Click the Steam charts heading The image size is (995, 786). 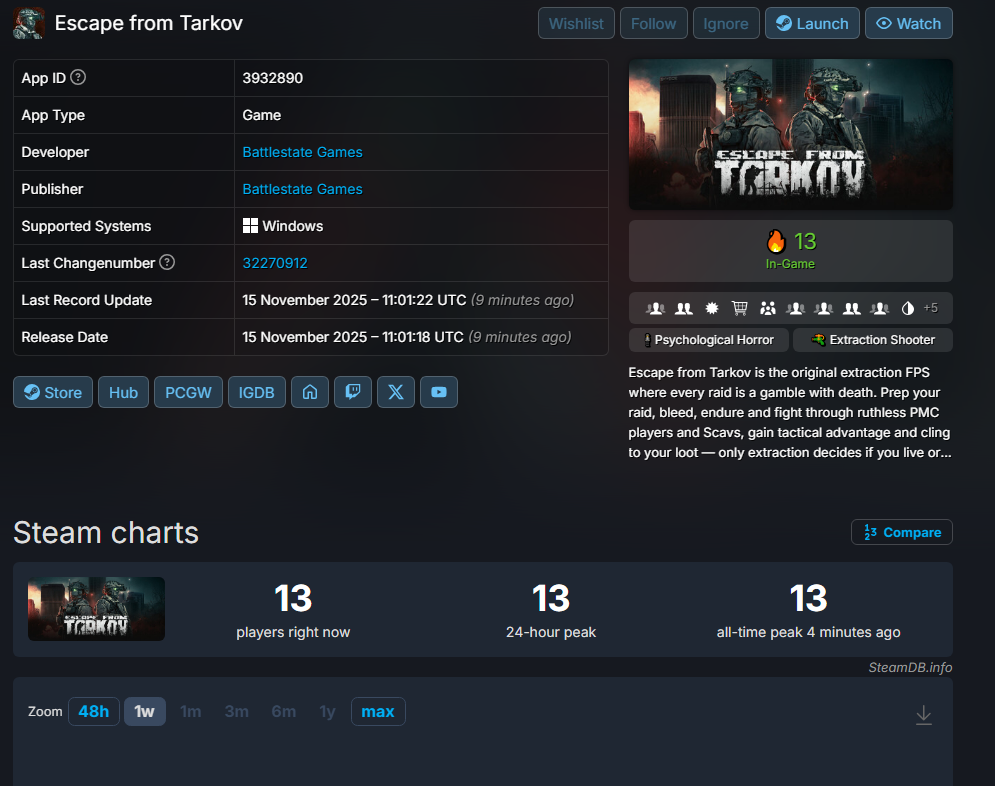pyautogui.click(x=106, y=532)
